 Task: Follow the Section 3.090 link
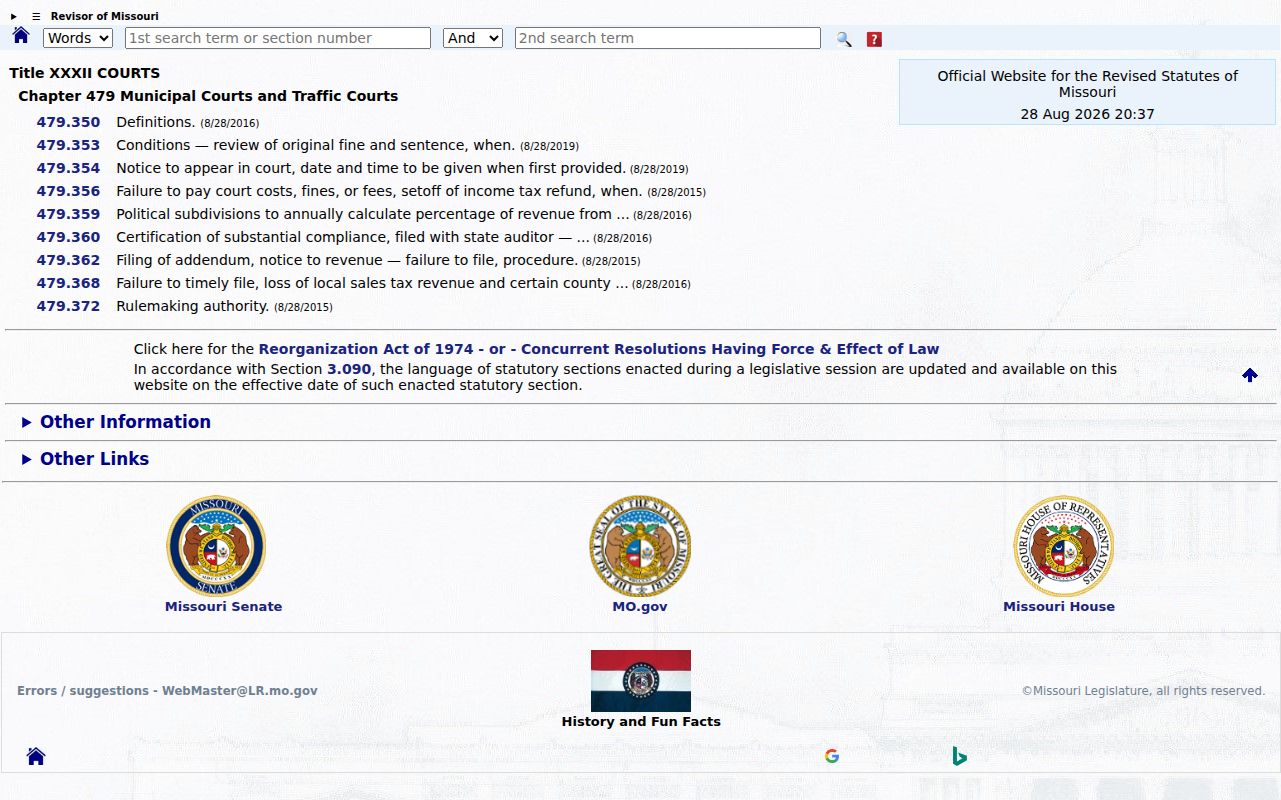pyautogui.click(x=349, y=369)
